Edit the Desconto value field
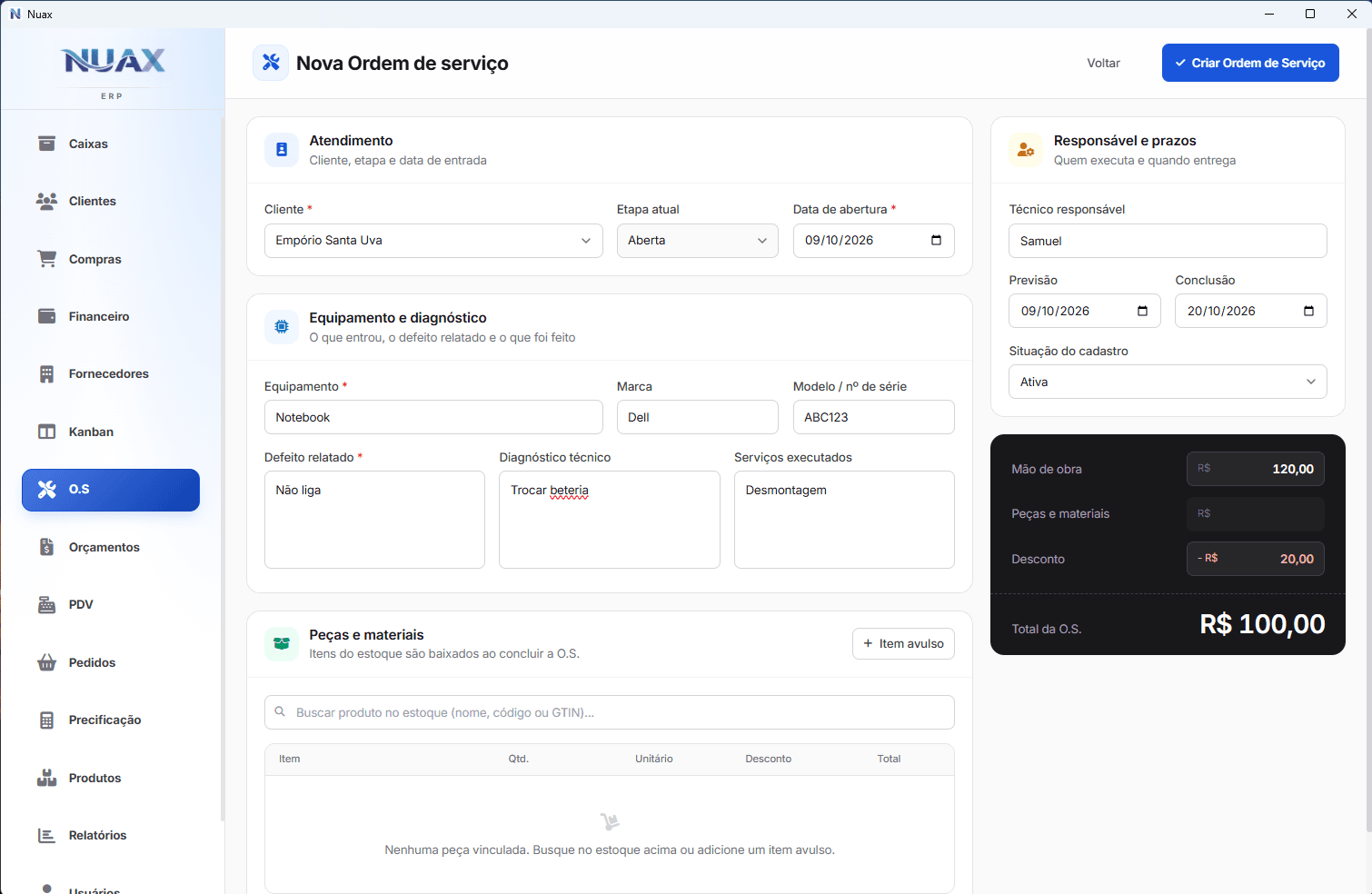 pos(1255,559)
